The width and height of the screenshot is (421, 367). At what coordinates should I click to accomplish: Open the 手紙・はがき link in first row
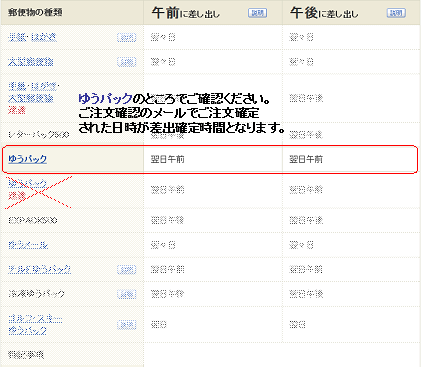coord(32,37)
